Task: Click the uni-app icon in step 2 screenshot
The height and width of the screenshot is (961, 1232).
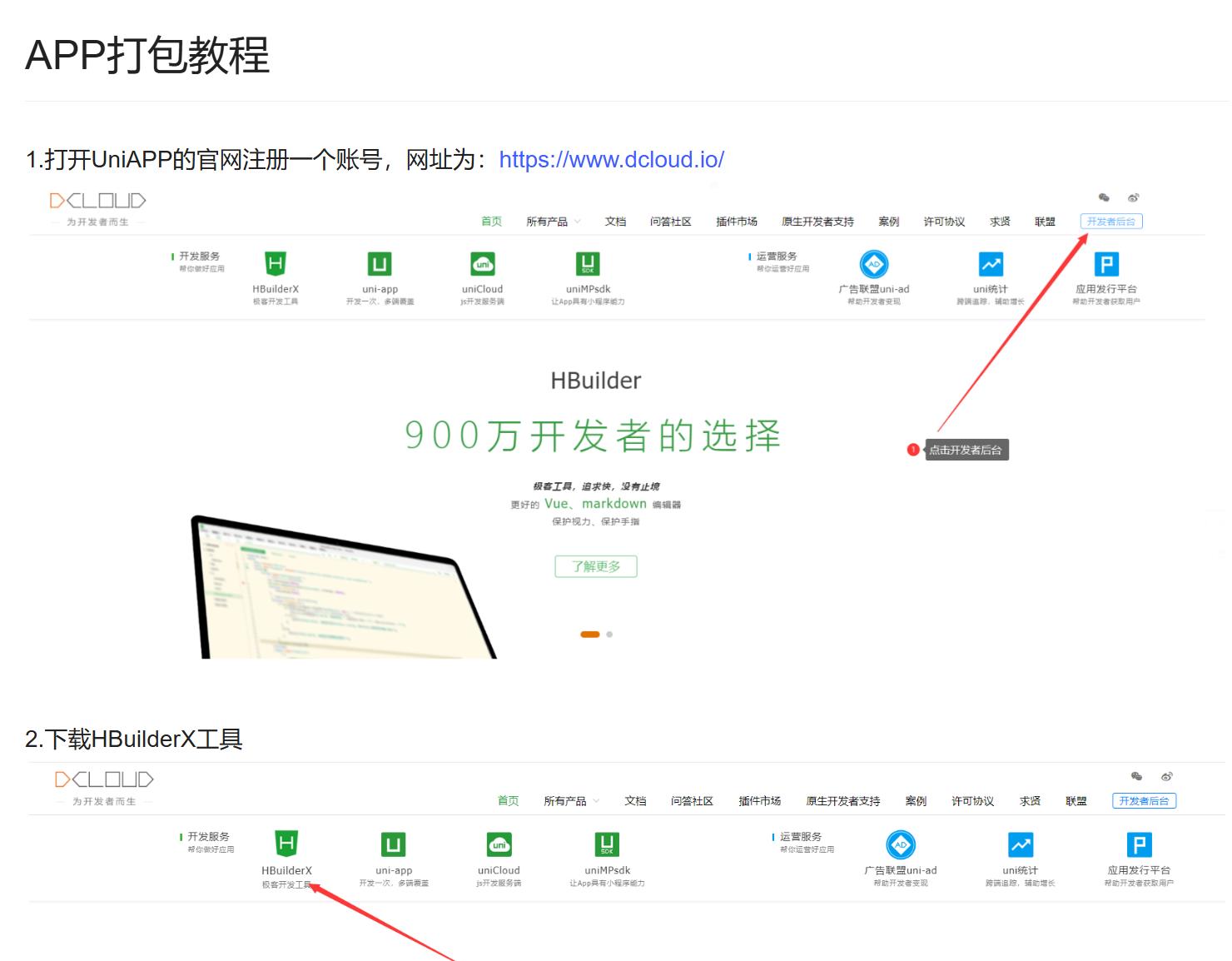Action: point(393,844)
